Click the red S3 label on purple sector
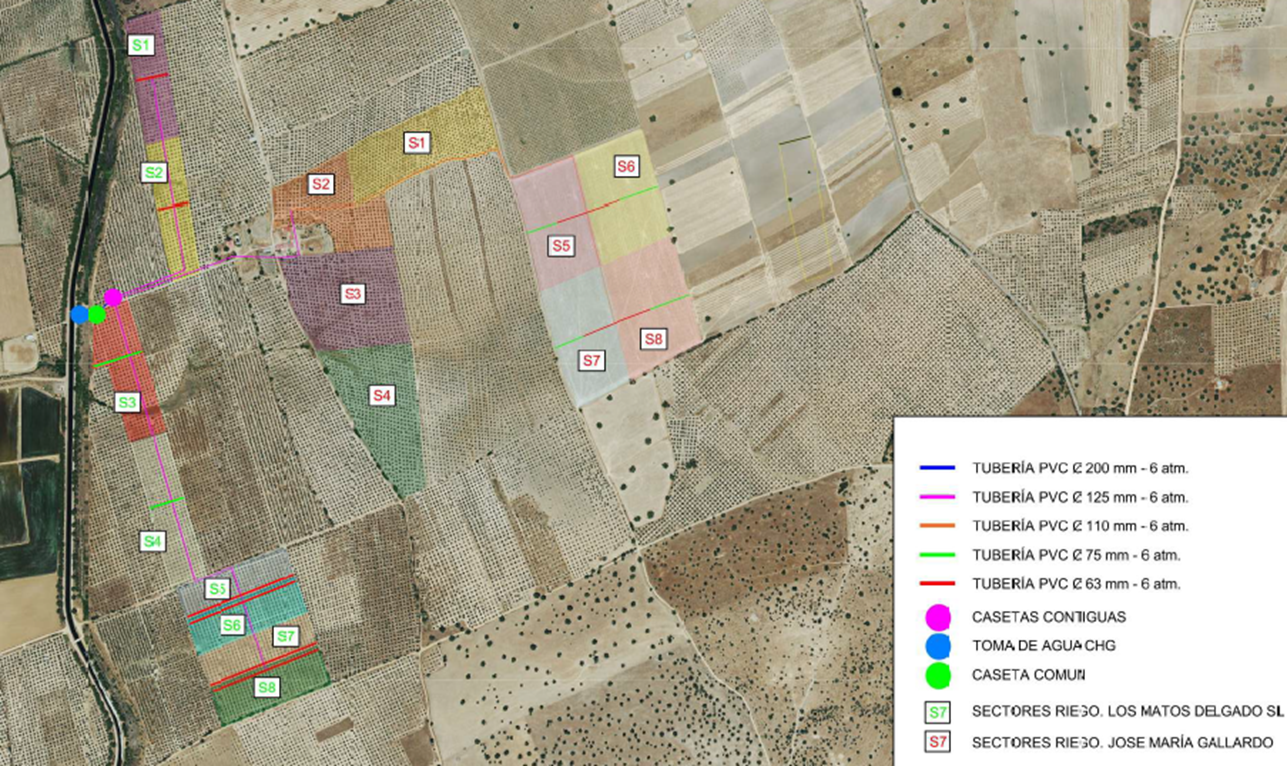This screenshot has width=1287, height=766. 352,294
